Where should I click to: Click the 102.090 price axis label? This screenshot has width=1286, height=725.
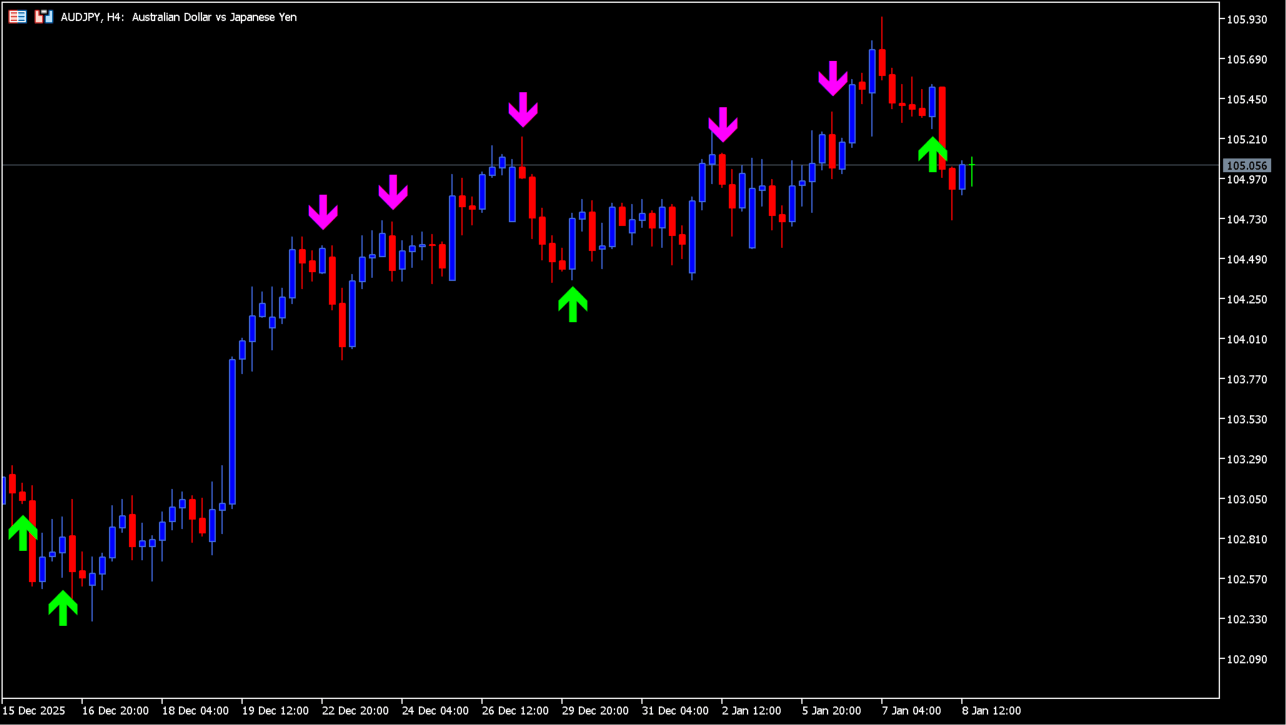pos(1246,659)
